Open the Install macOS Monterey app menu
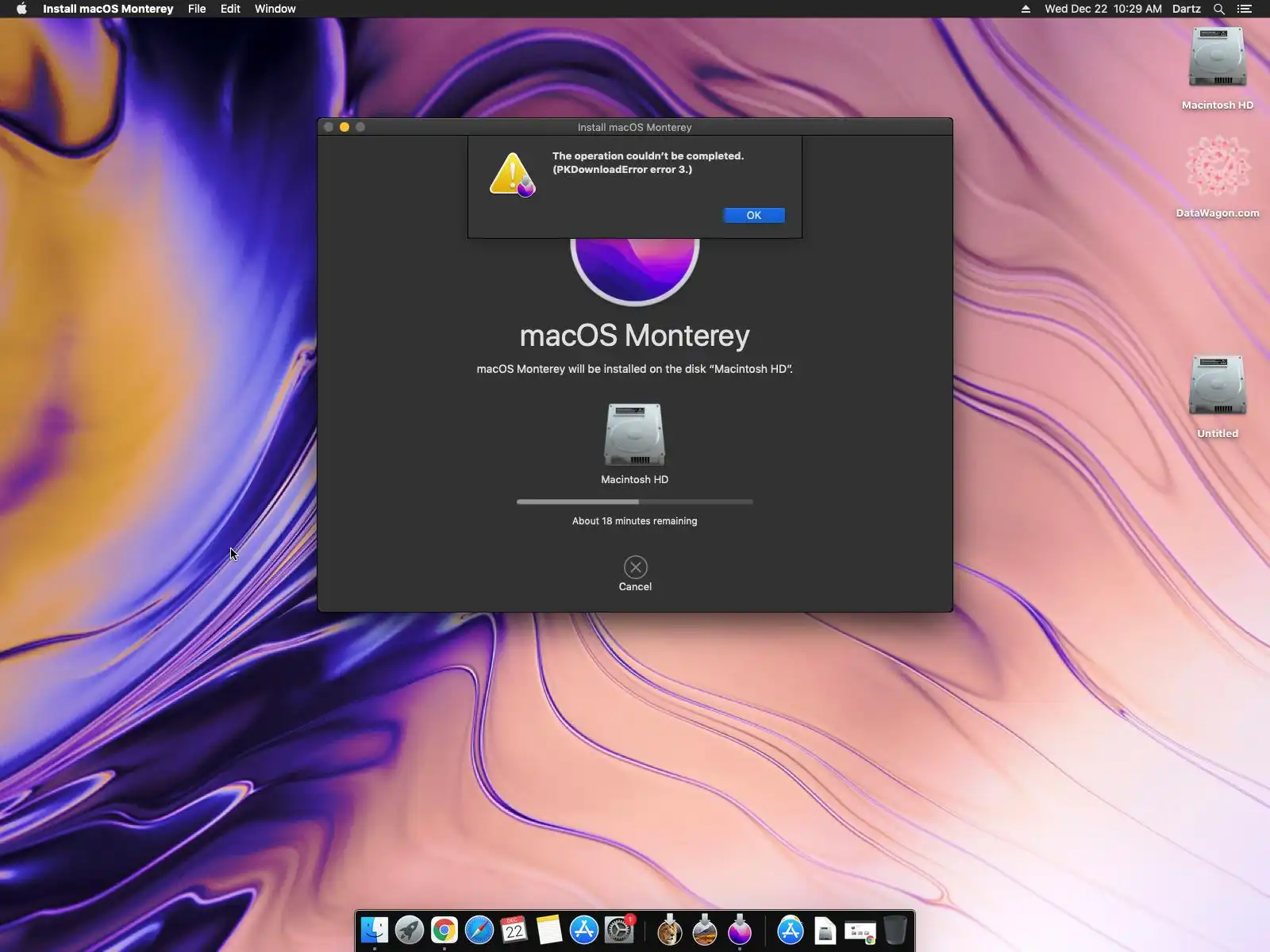The image size is (1270, 952). click(x=108, y=9)
